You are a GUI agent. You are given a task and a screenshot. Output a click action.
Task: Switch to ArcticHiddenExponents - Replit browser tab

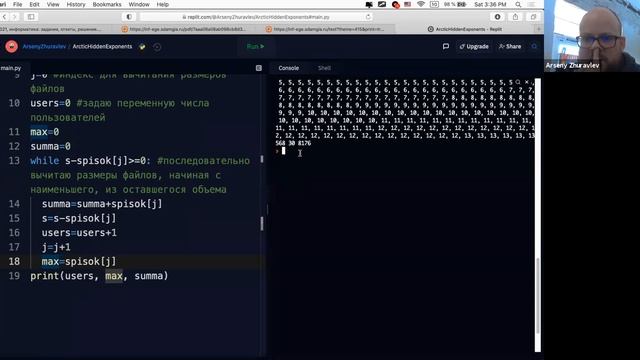(x=464, y=29)
